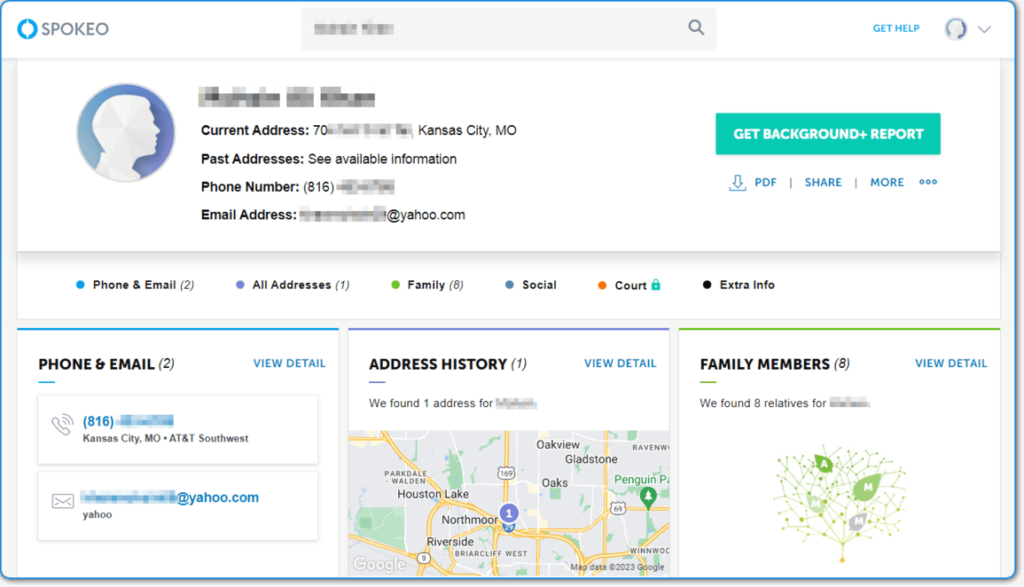The height and width of the screenshot is (587, 1024).
Task: Click the search magnifier icon
Action: [696, 28]
